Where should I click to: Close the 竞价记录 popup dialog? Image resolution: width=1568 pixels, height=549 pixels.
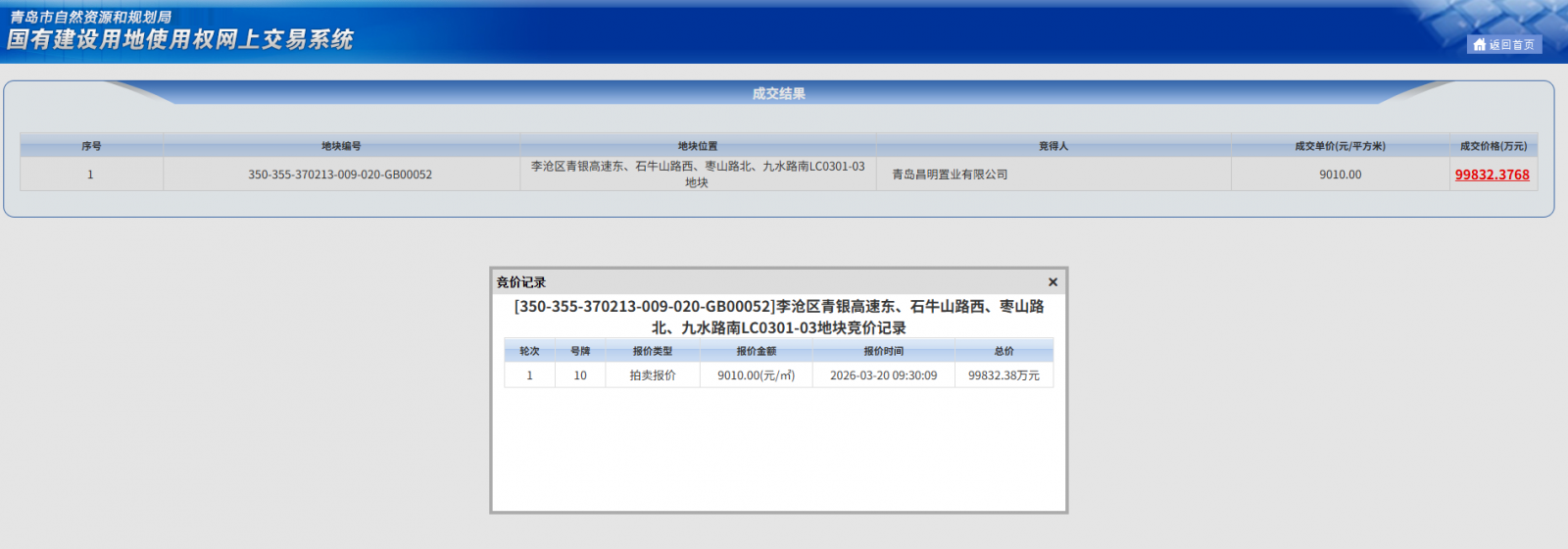click(x=1053, y=282)
